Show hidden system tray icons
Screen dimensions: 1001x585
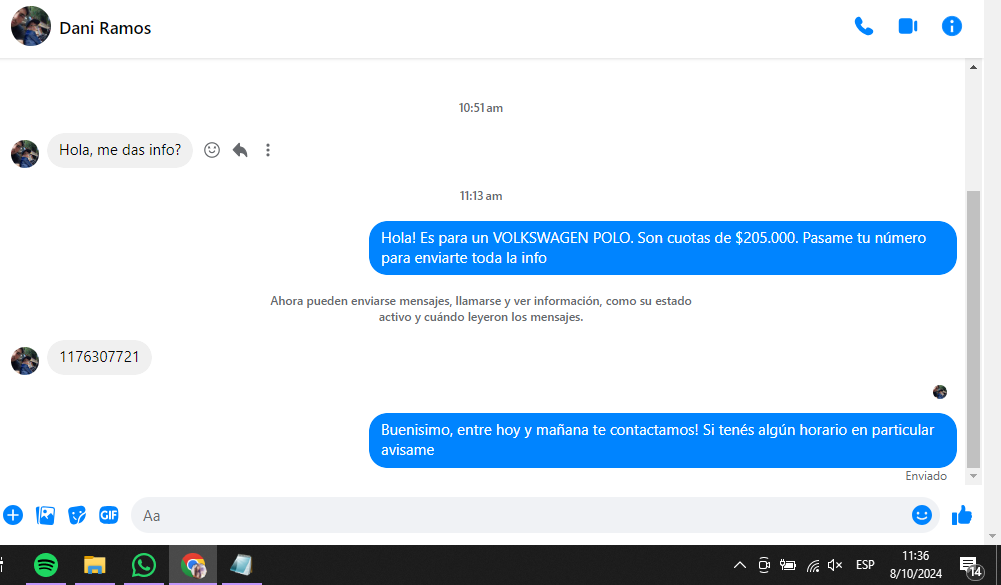coord(740,565)
